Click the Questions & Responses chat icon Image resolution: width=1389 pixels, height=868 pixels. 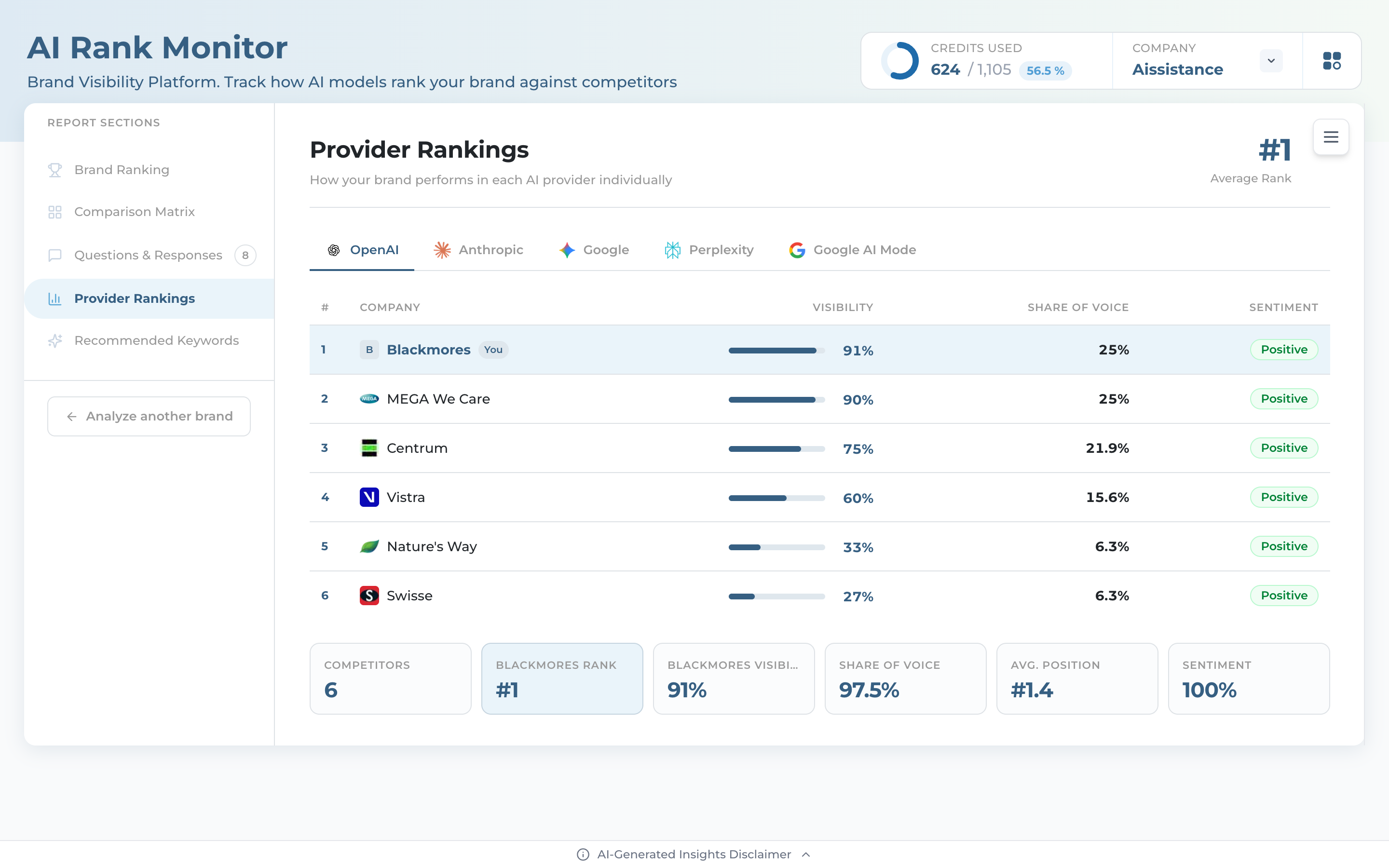tap(54, 255)
